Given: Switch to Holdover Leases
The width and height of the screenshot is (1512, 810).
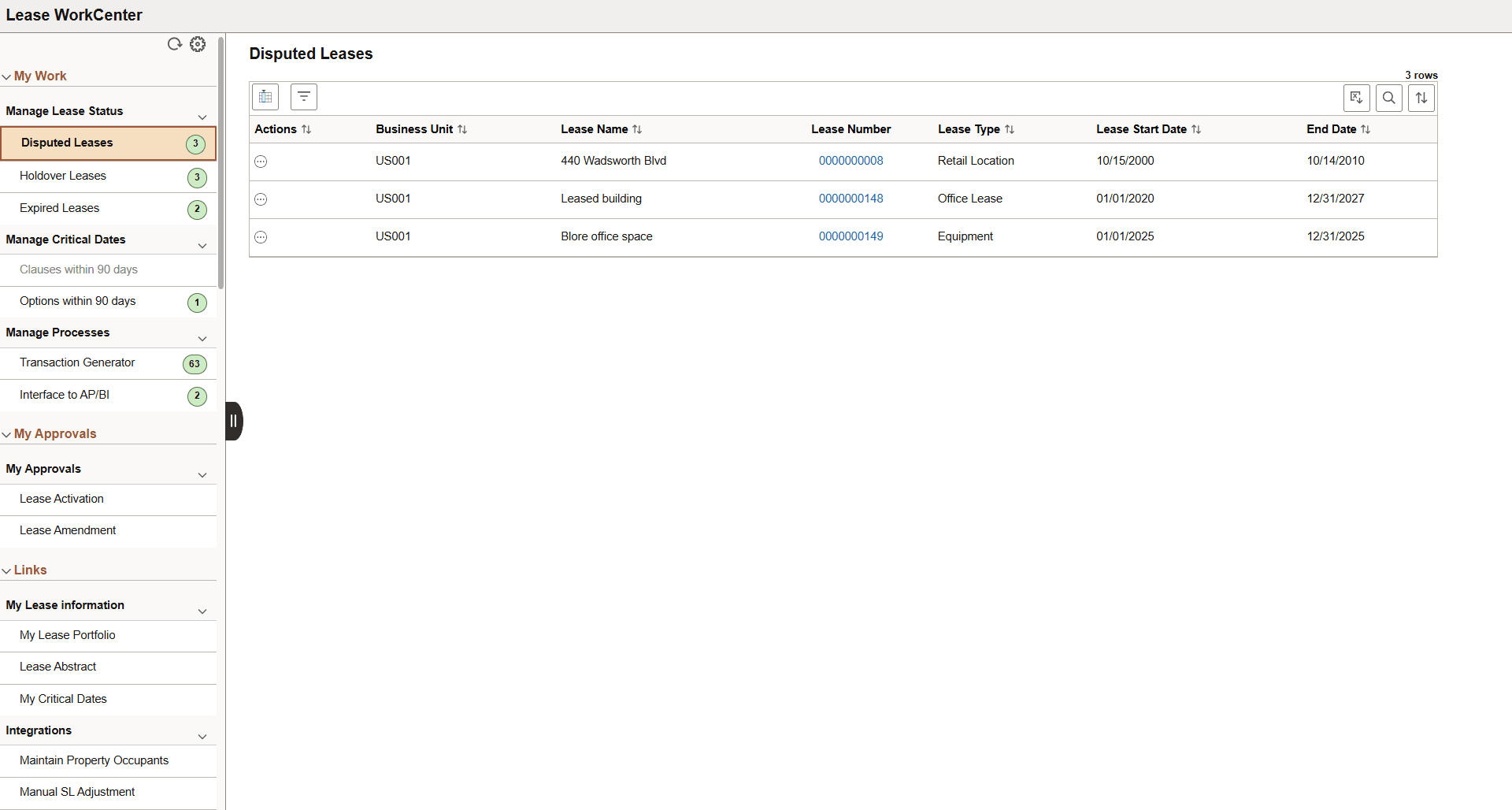Looking at the screenshot, I should 62,175.
